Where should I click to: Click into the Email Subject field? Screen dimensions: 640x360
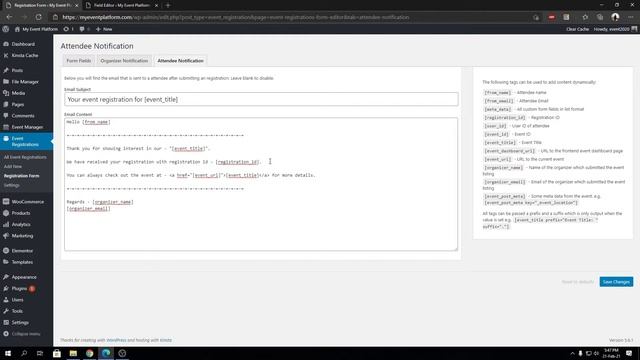[261, 100]
